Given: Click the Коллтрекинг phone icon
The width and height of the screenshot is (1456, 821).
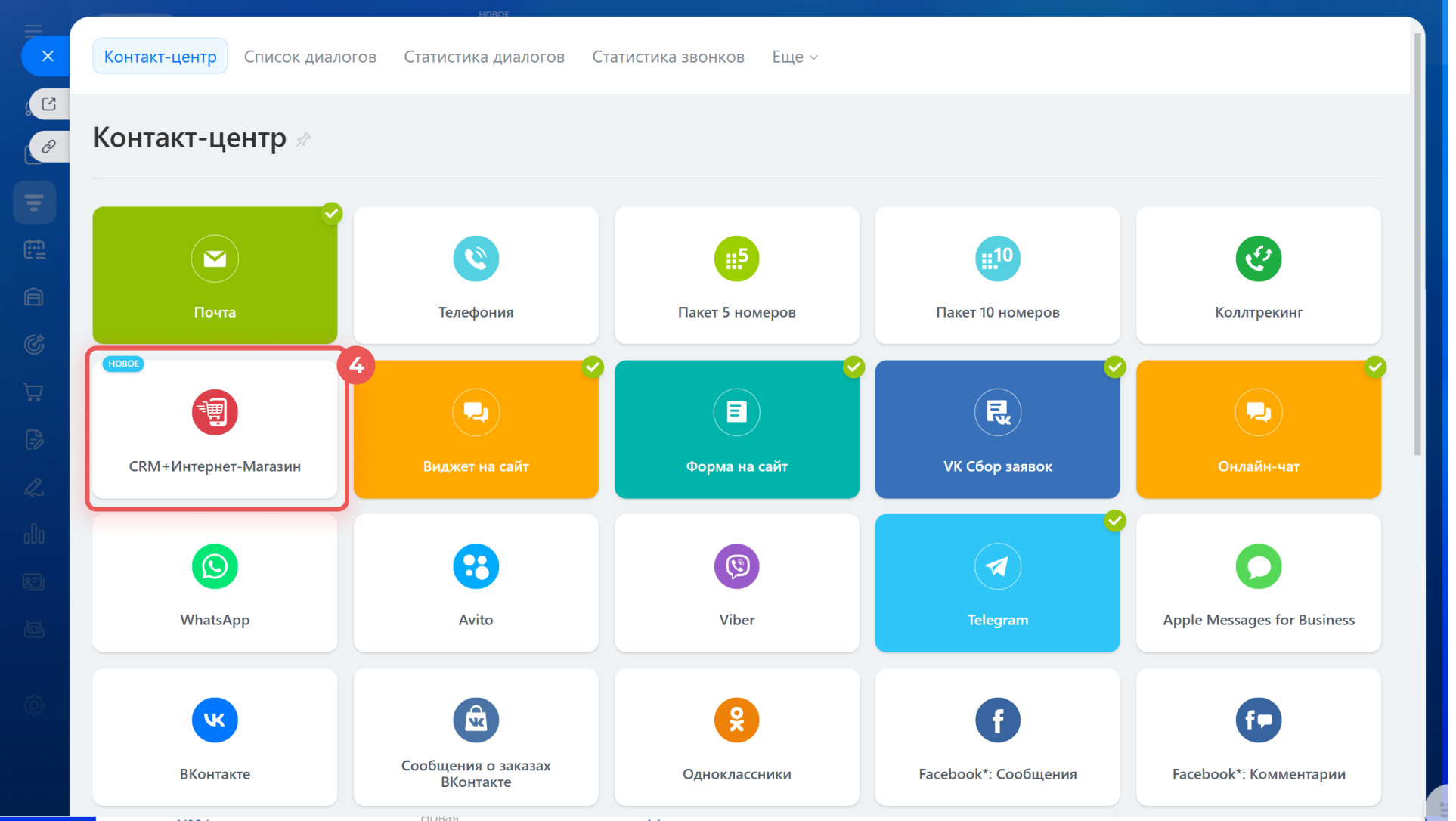Looking at the screenshot, I should [1258, 259].
